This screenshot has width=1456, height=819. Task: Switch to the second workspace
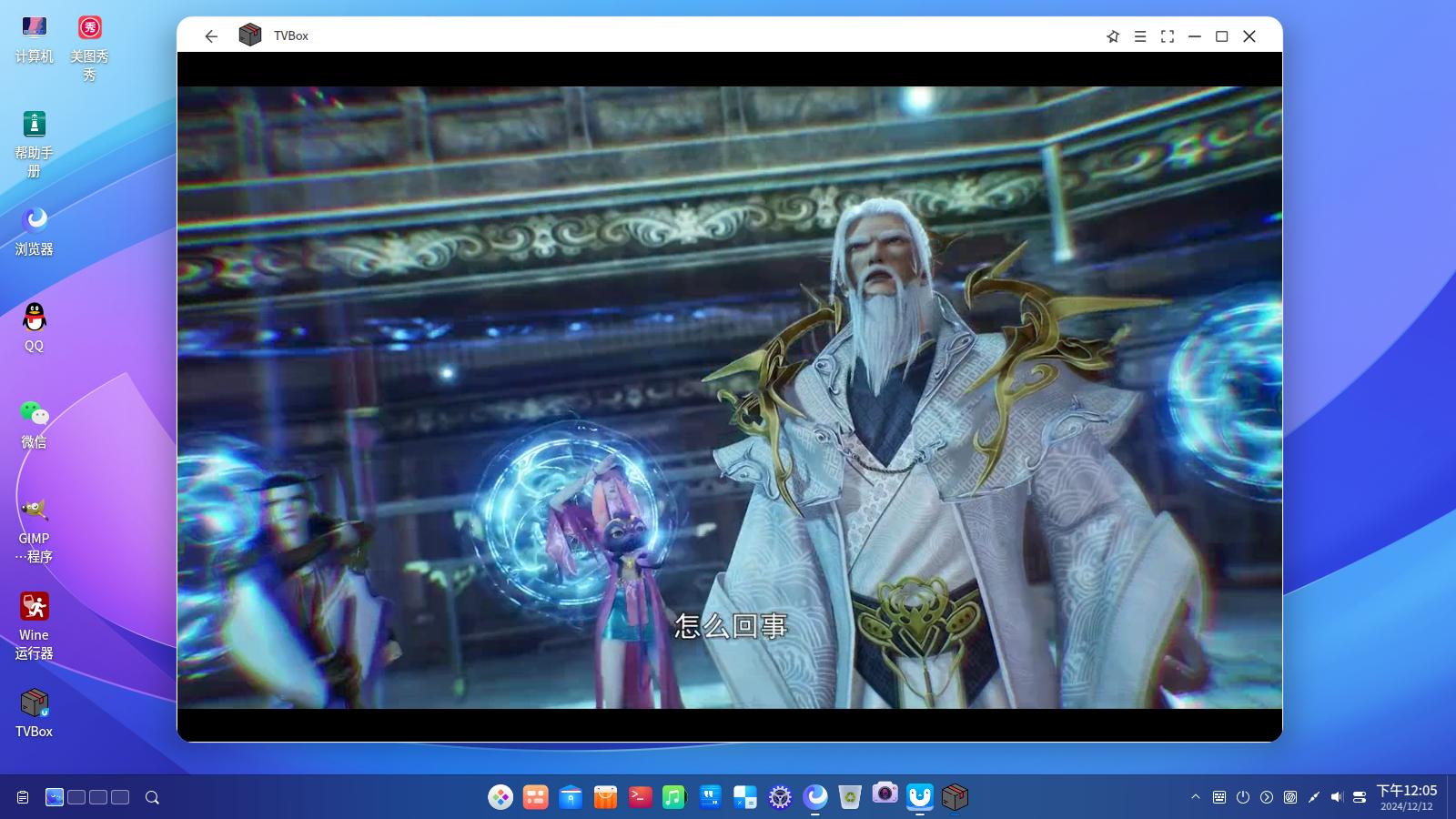click(x=76, y=797)
